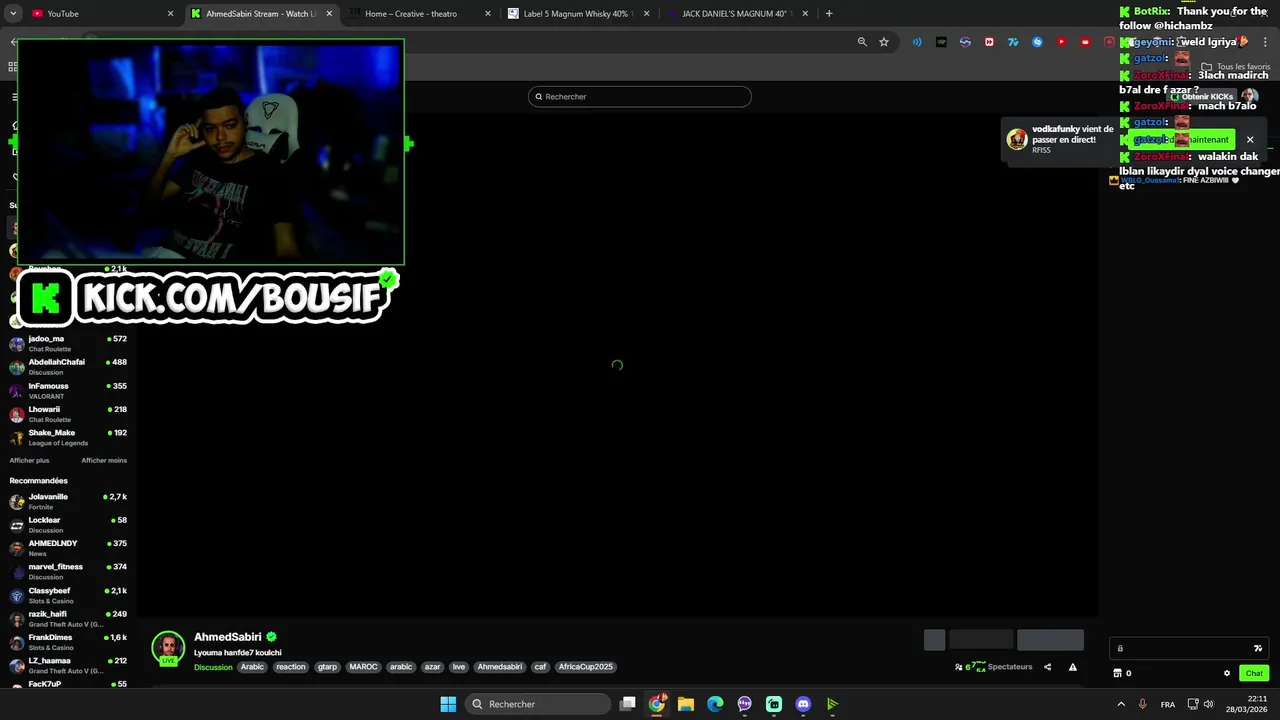
Task: Click AhmedSabiri's live avatar
Action: 168,648
